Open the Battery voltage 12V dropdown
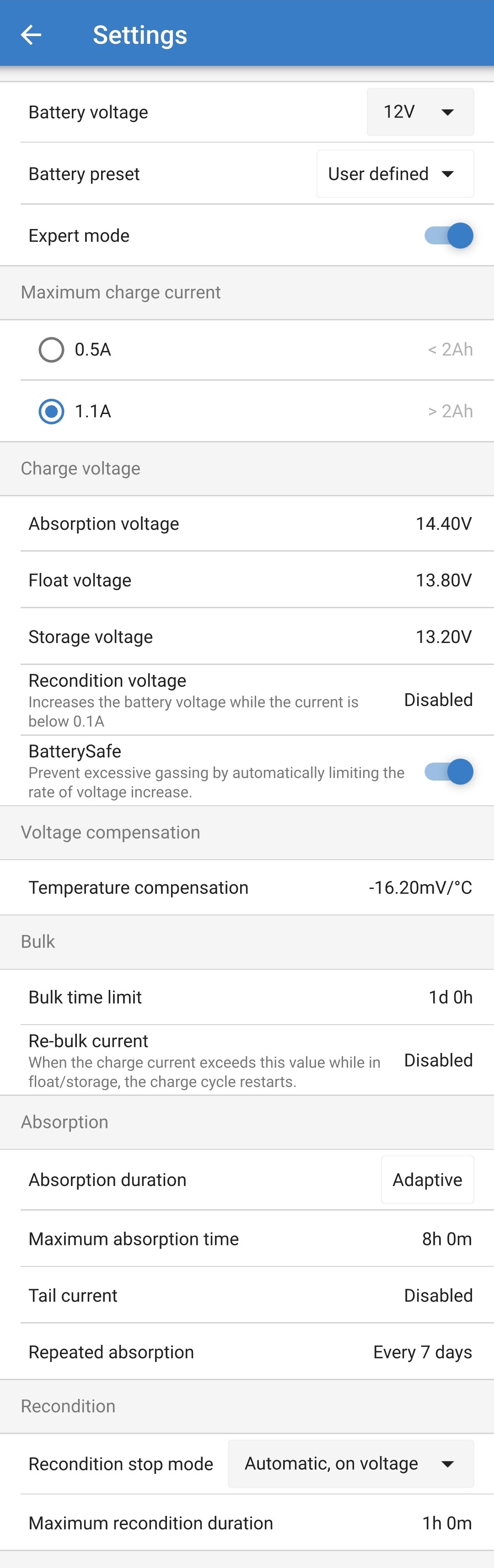The width and height of the screenshot is (494, 1568). (x=420, y=112)
